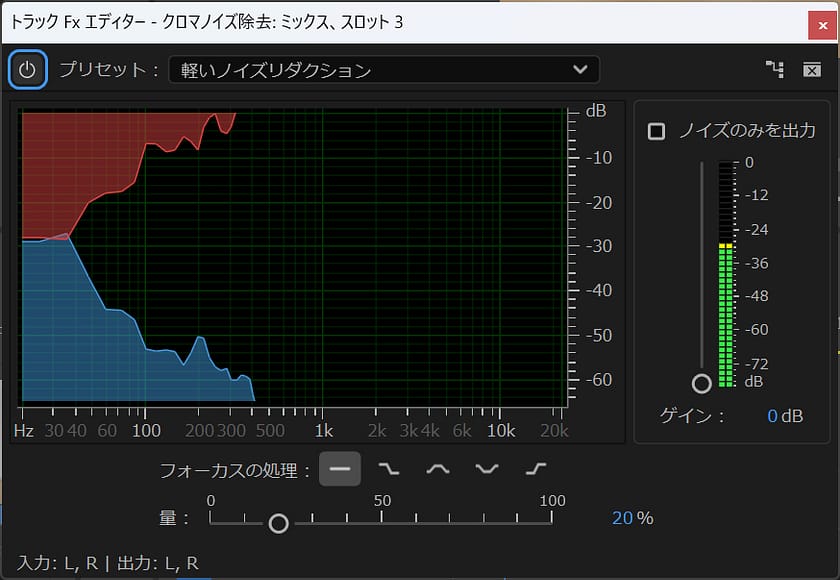Click the gain slider handle
840x580 pixels.
(x=701, y=383)
